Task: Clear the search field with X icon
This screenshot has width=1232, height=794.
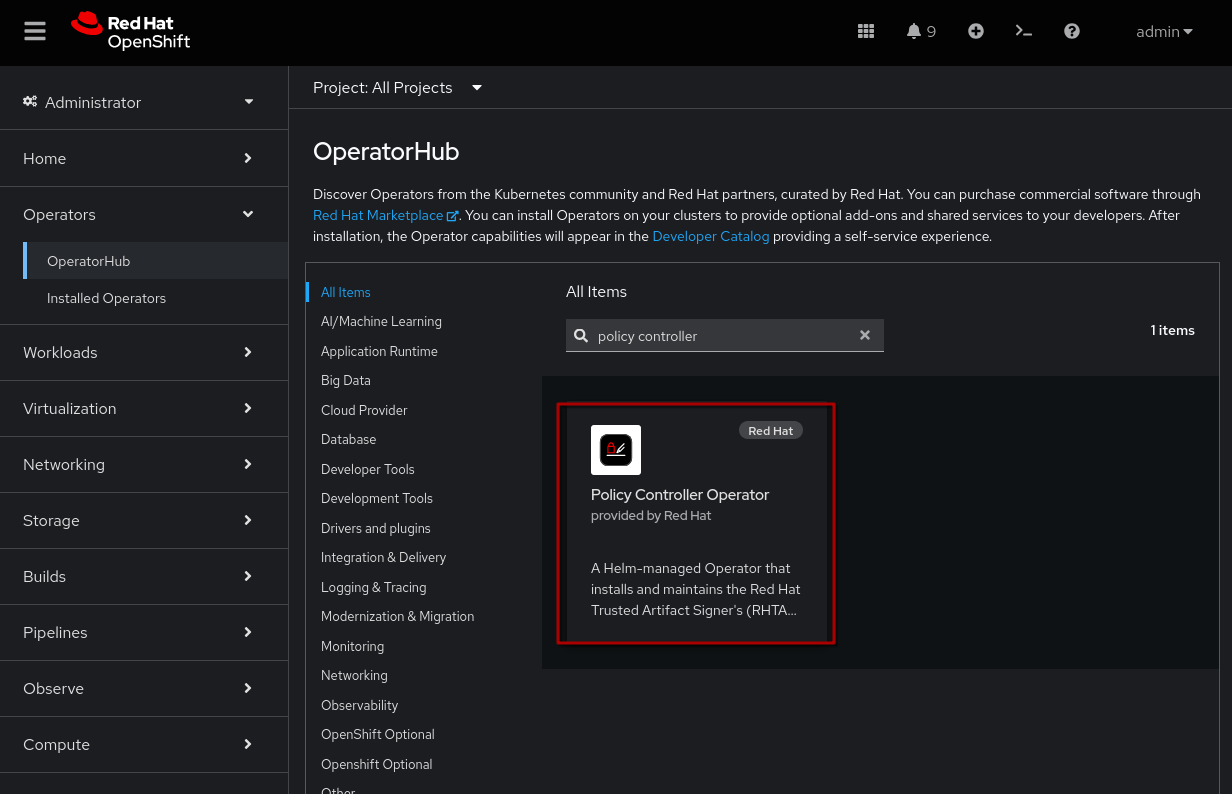Action: click(x=865, y=336)
